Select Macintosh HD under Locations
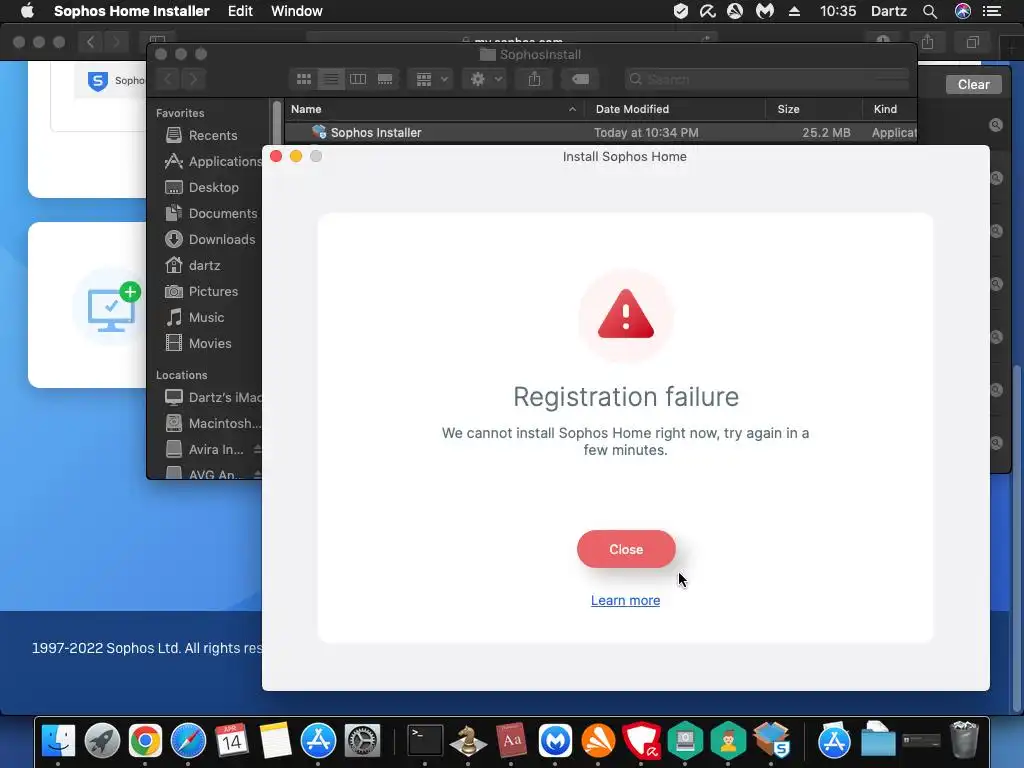 (213, 423)
